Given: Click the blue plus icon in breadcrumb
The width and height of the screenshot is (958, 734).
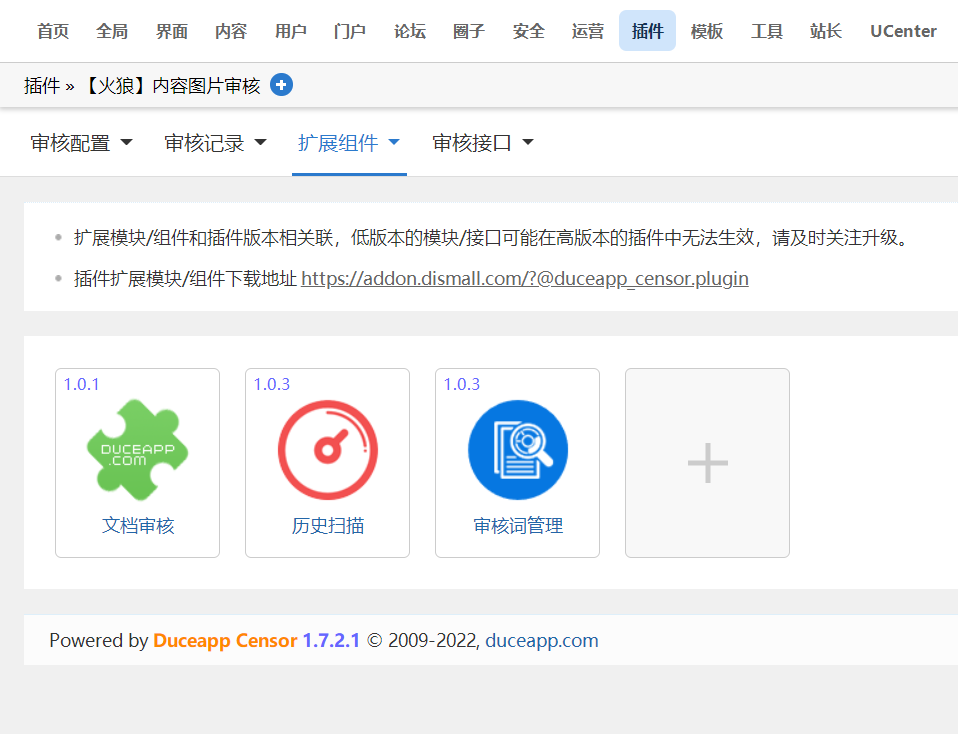Looking at the screenshot, I should click(x=281, y=85).
